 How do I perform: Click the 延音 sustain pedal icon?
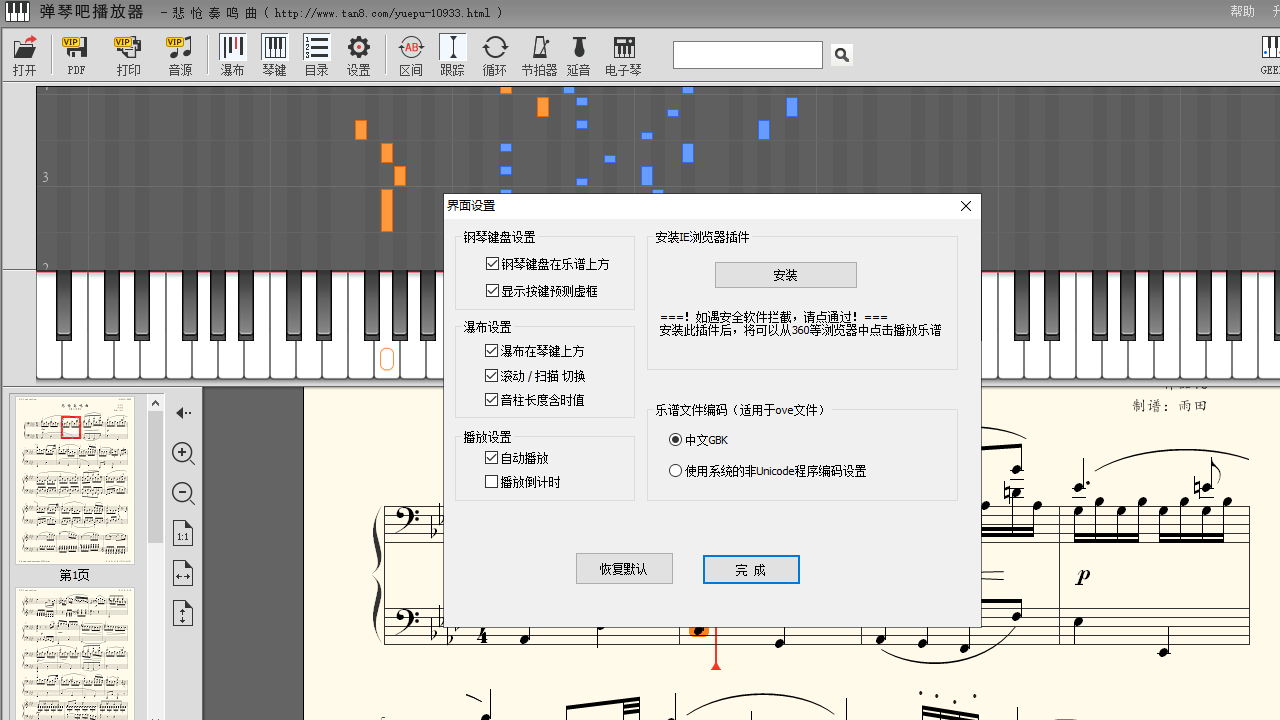578,55
